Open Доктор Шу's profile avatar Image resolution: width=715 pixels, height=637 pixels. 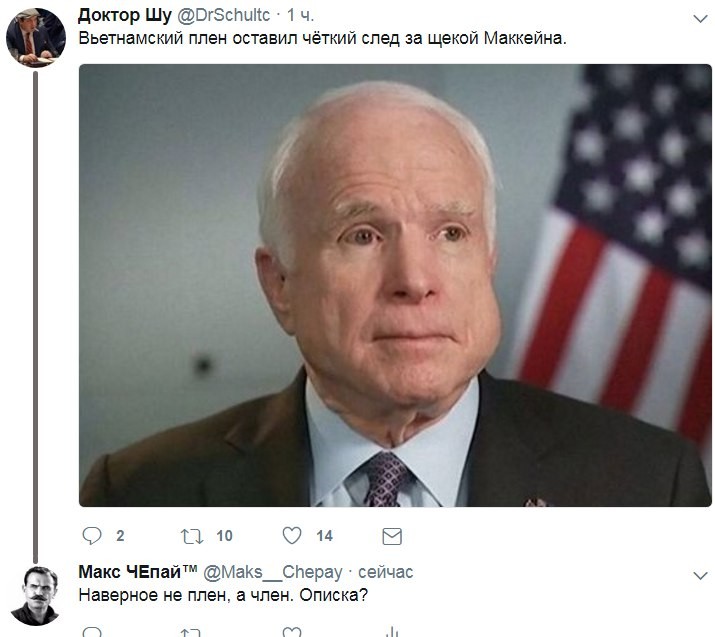[36, 38]
